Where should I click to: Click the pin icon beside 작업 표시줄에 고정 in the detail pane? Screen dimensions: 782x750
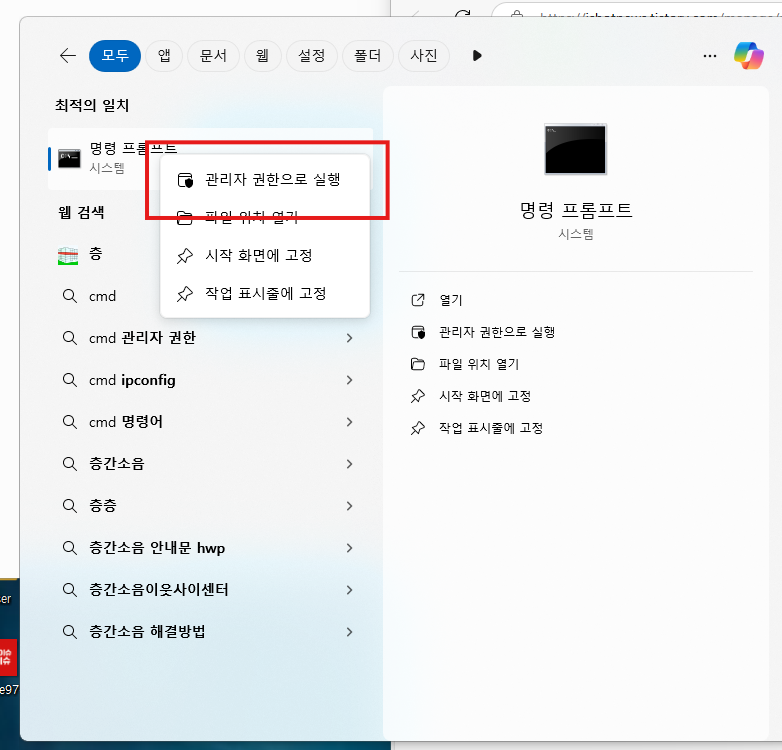418,428
